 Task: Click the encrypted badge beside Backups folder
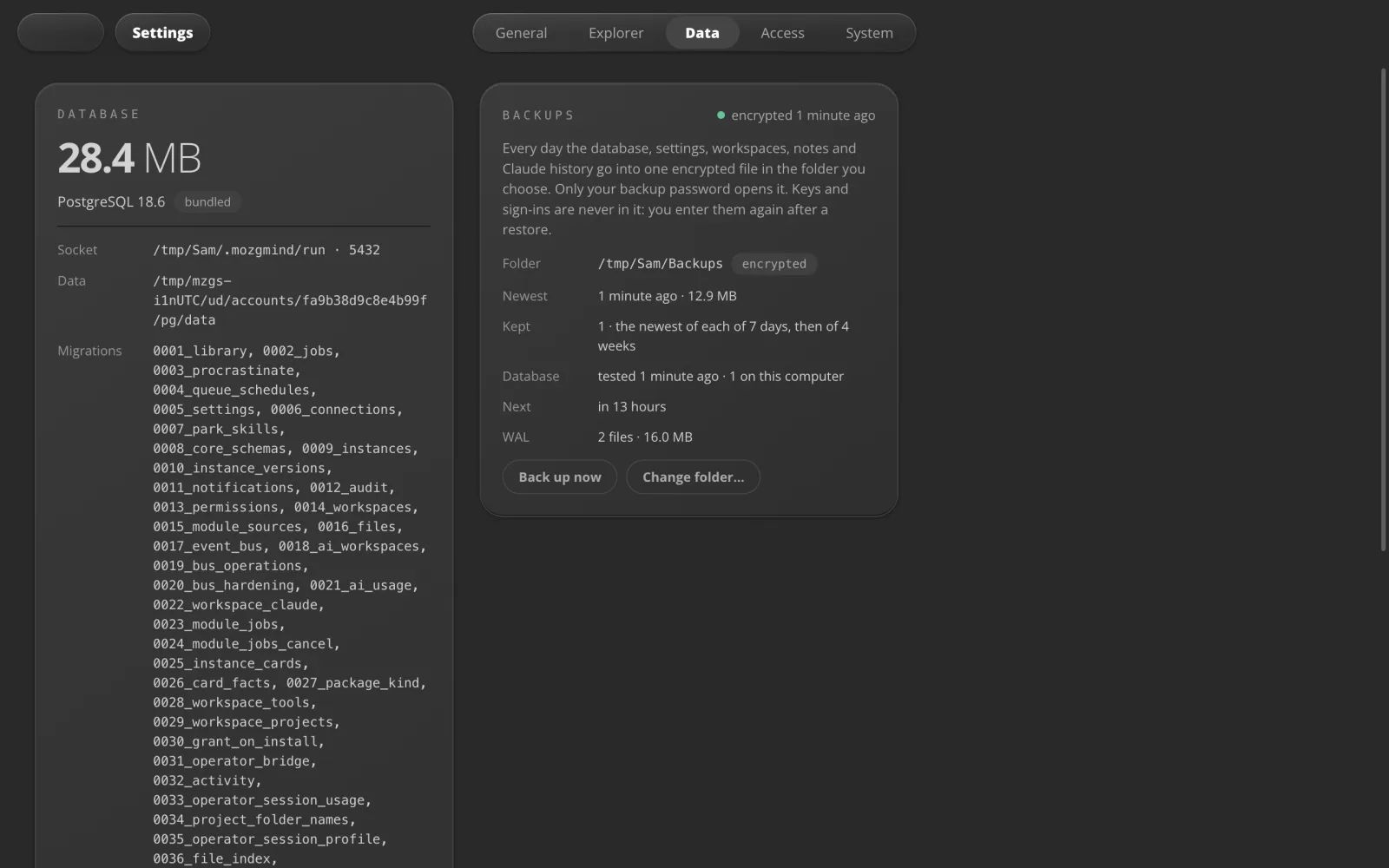[x=773, y=264]
